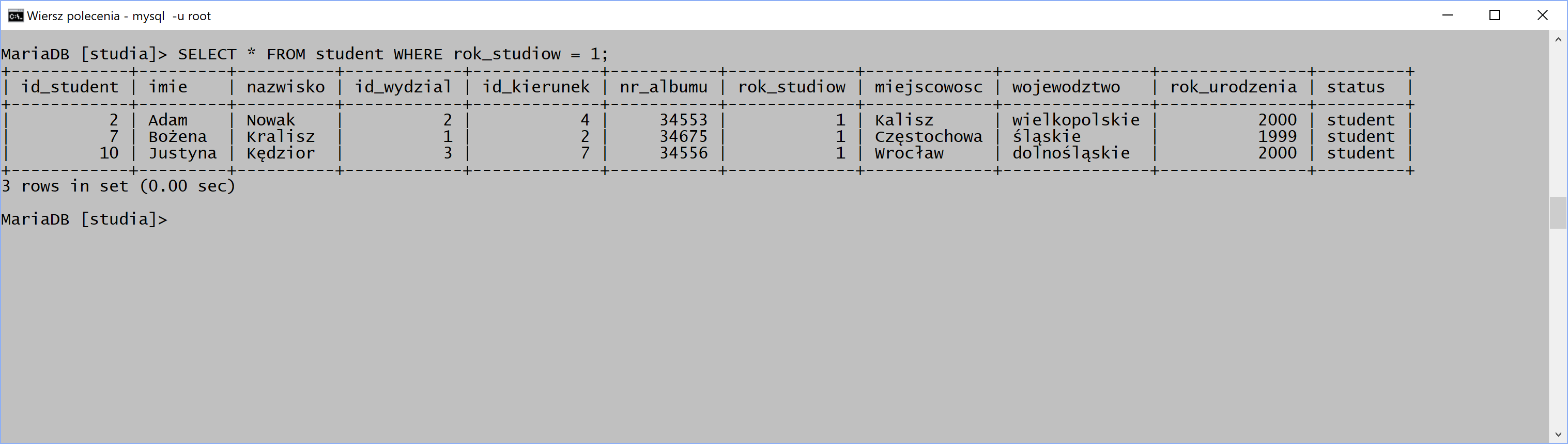Click the id_student column header

coord(70,87)
